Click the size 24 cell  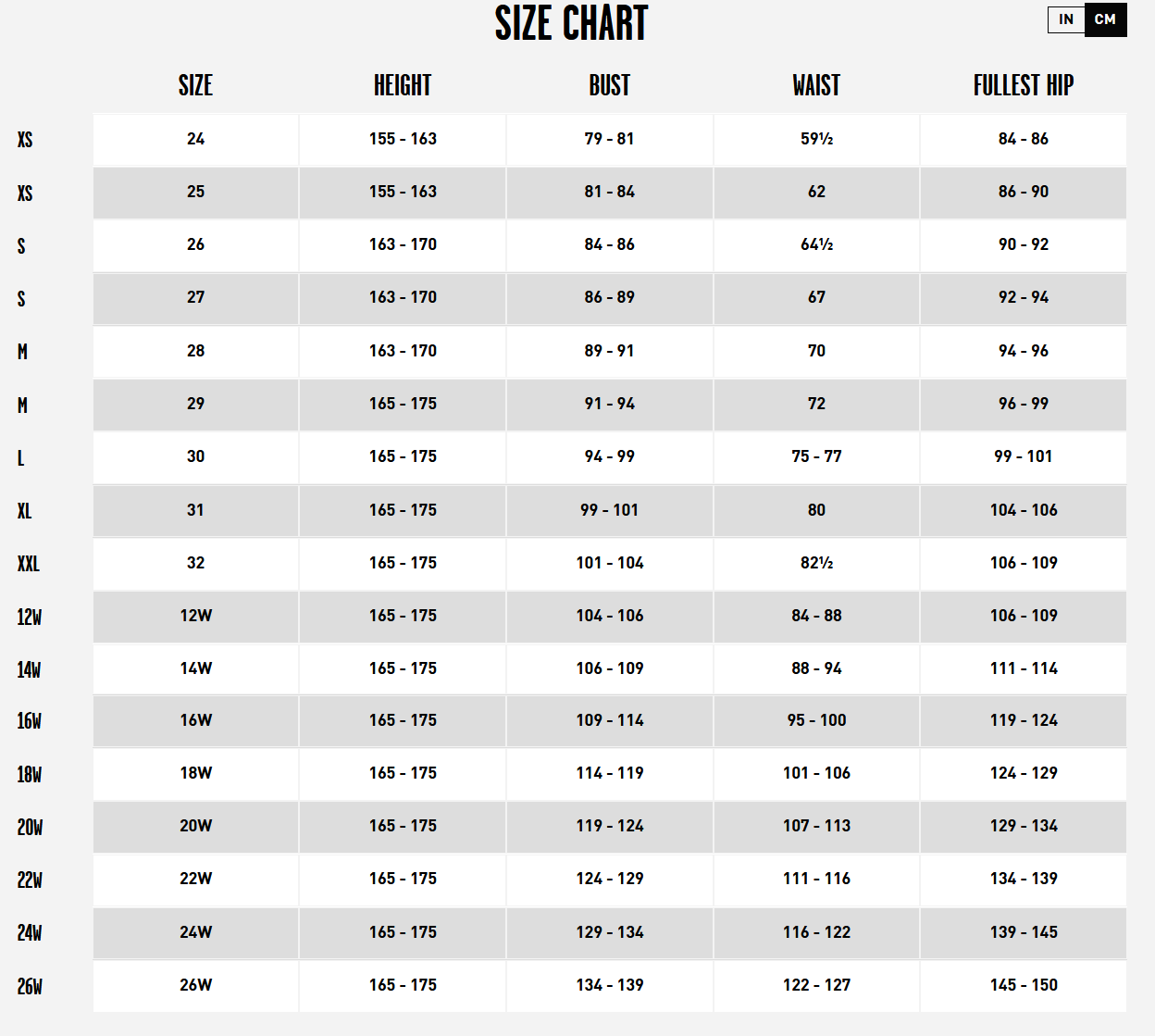[195, 139]
